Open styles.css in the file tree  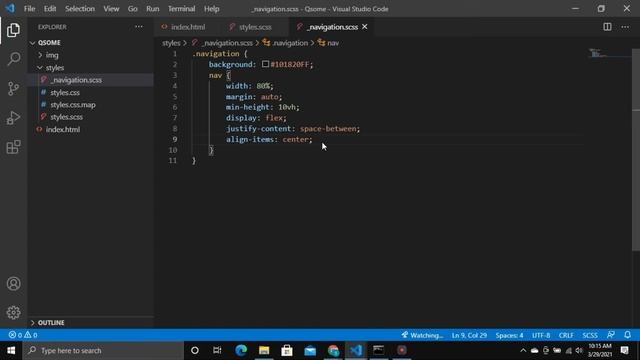coord(65,93)
